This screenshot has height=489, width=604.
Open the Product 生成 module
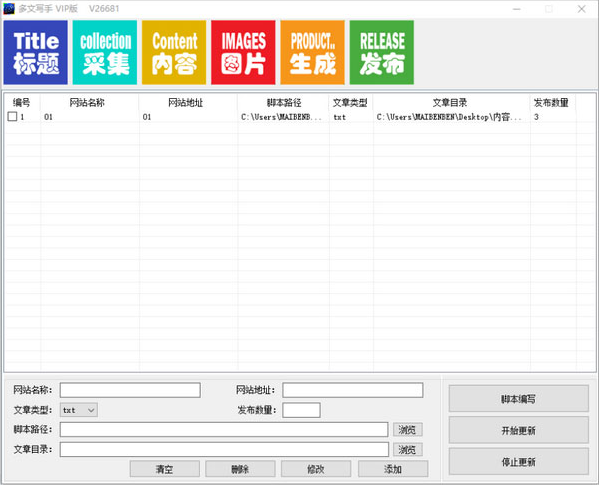pyautogui.click(x=312, y=52)
